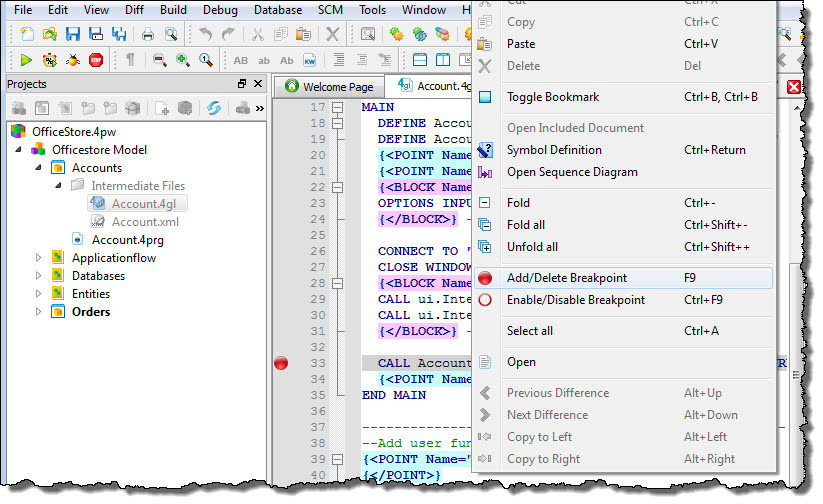The width and height of the screenshot is (823, 504).
Task: Open the Debug menu
Action: tap(220, 10)
